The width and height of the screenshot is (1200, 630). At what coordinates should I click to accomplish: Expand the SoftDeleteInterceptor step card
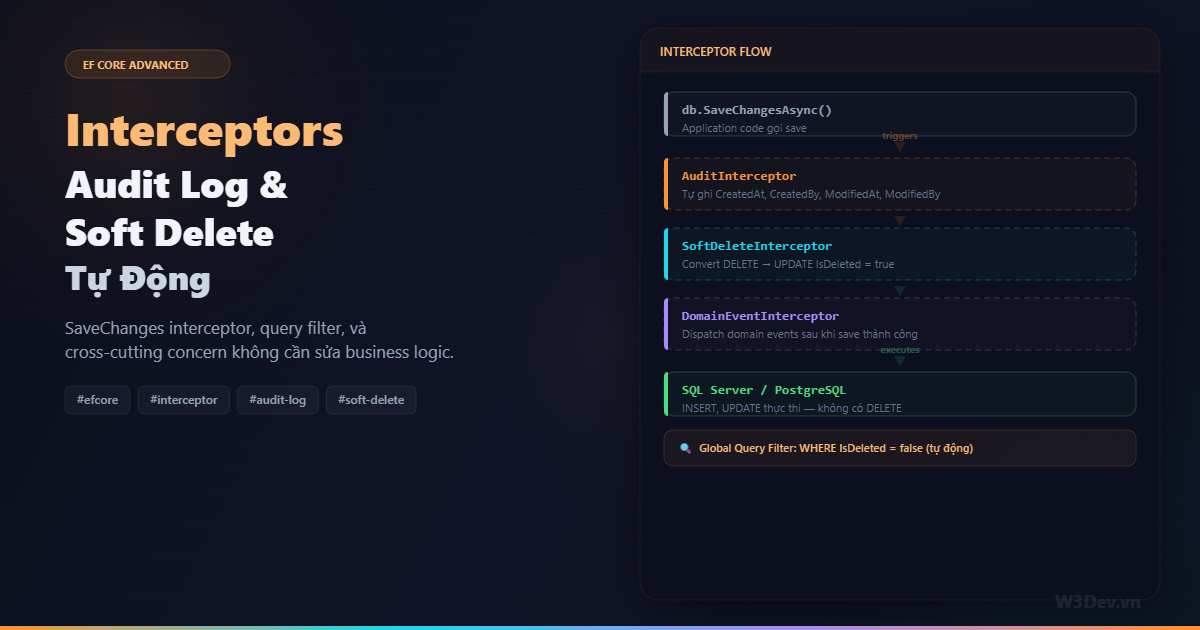(899, 253)
